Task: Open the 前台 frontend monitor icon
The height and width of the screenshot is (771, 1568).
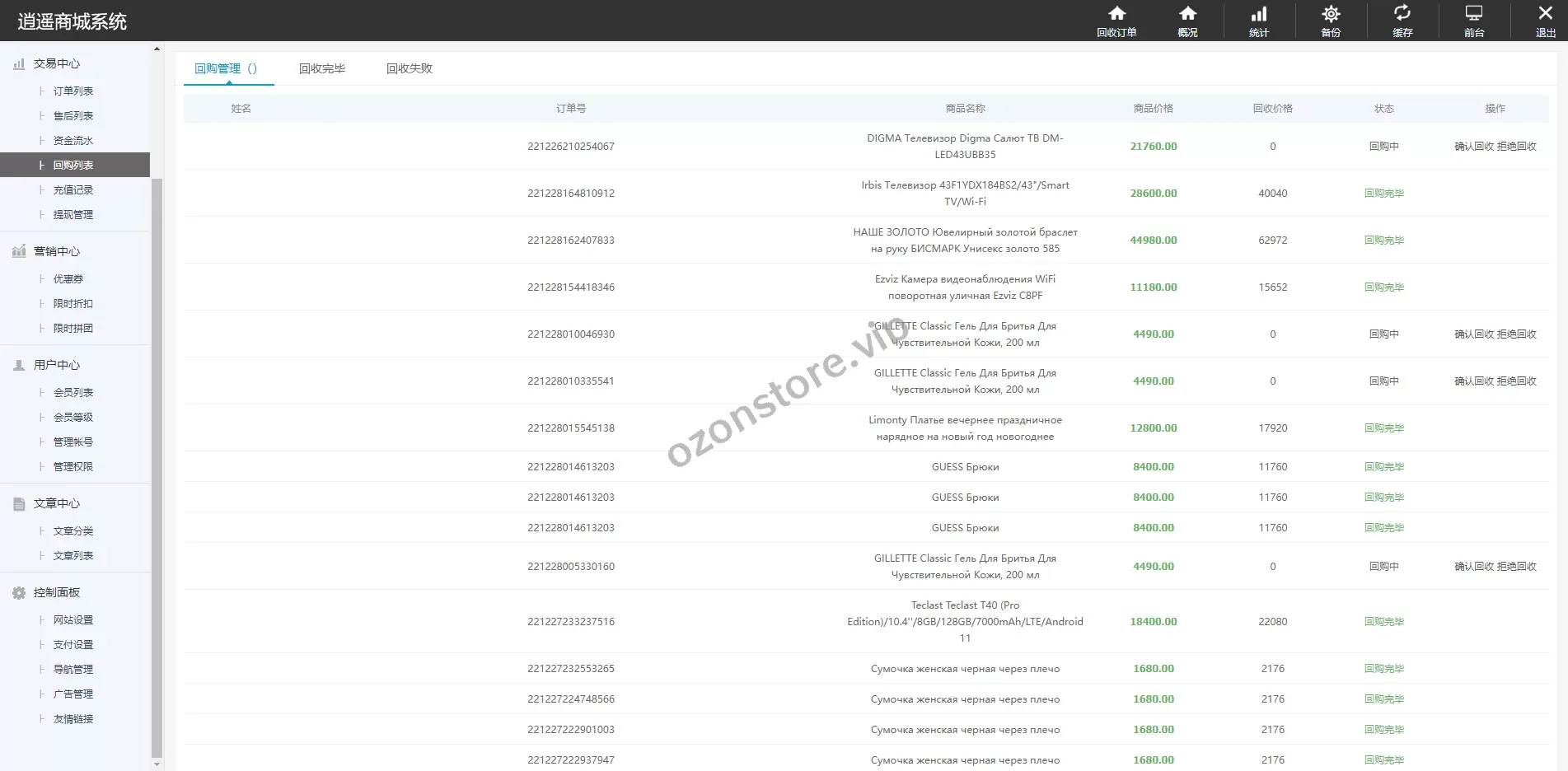Action: point(1473,14)
